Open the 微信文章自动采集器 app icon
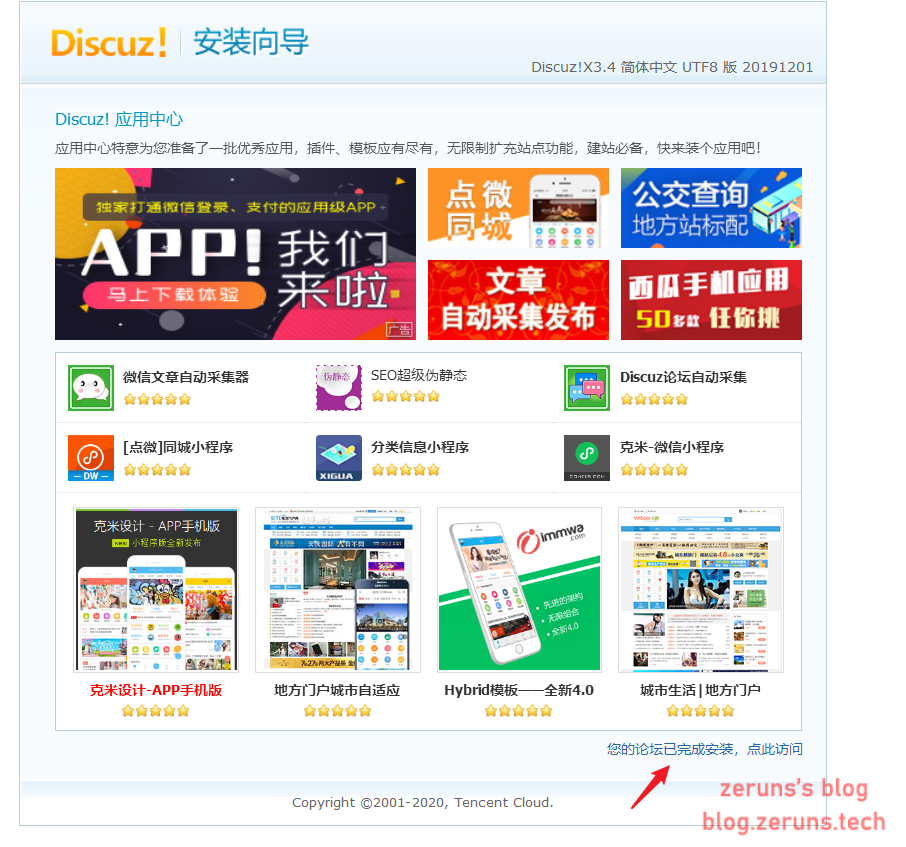Image resolution: width=906 pixels, height=847 pixels. click(91, 388)
